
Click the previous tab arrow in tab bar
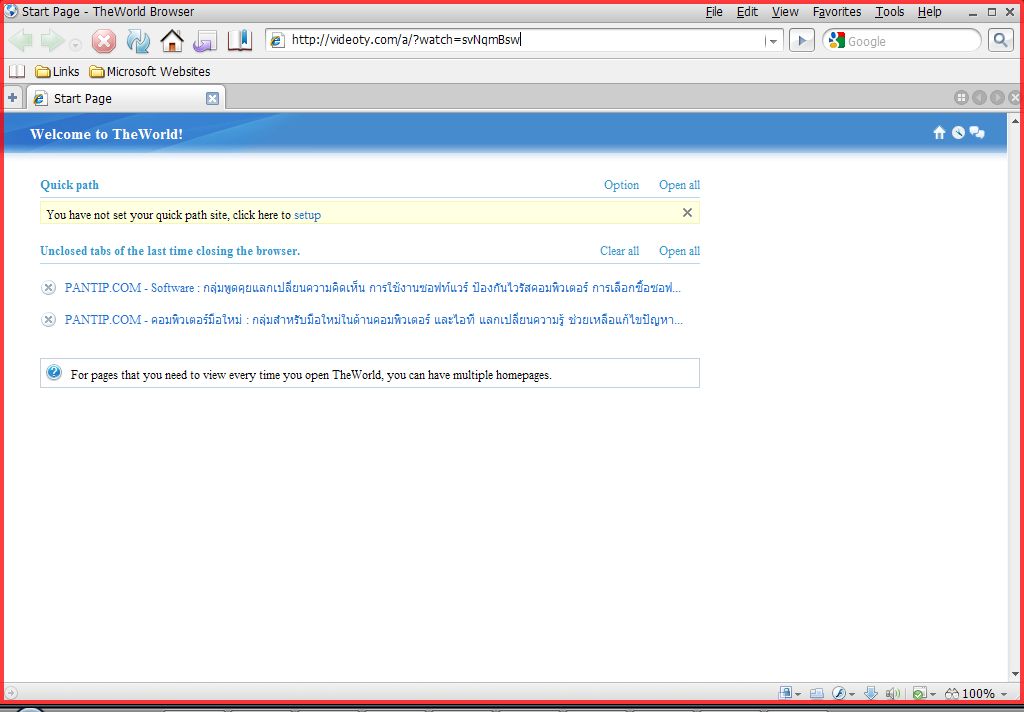pyautogui.click(x=979, y=98)
